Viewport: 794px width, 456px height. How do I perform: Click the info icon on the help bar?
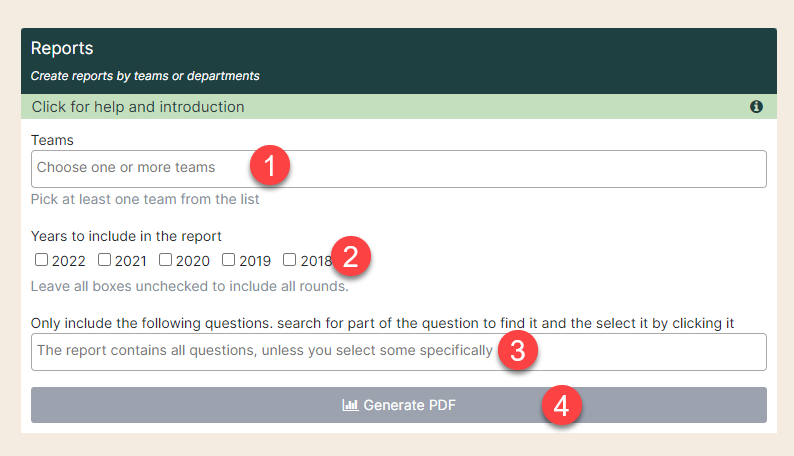point(756,107)
